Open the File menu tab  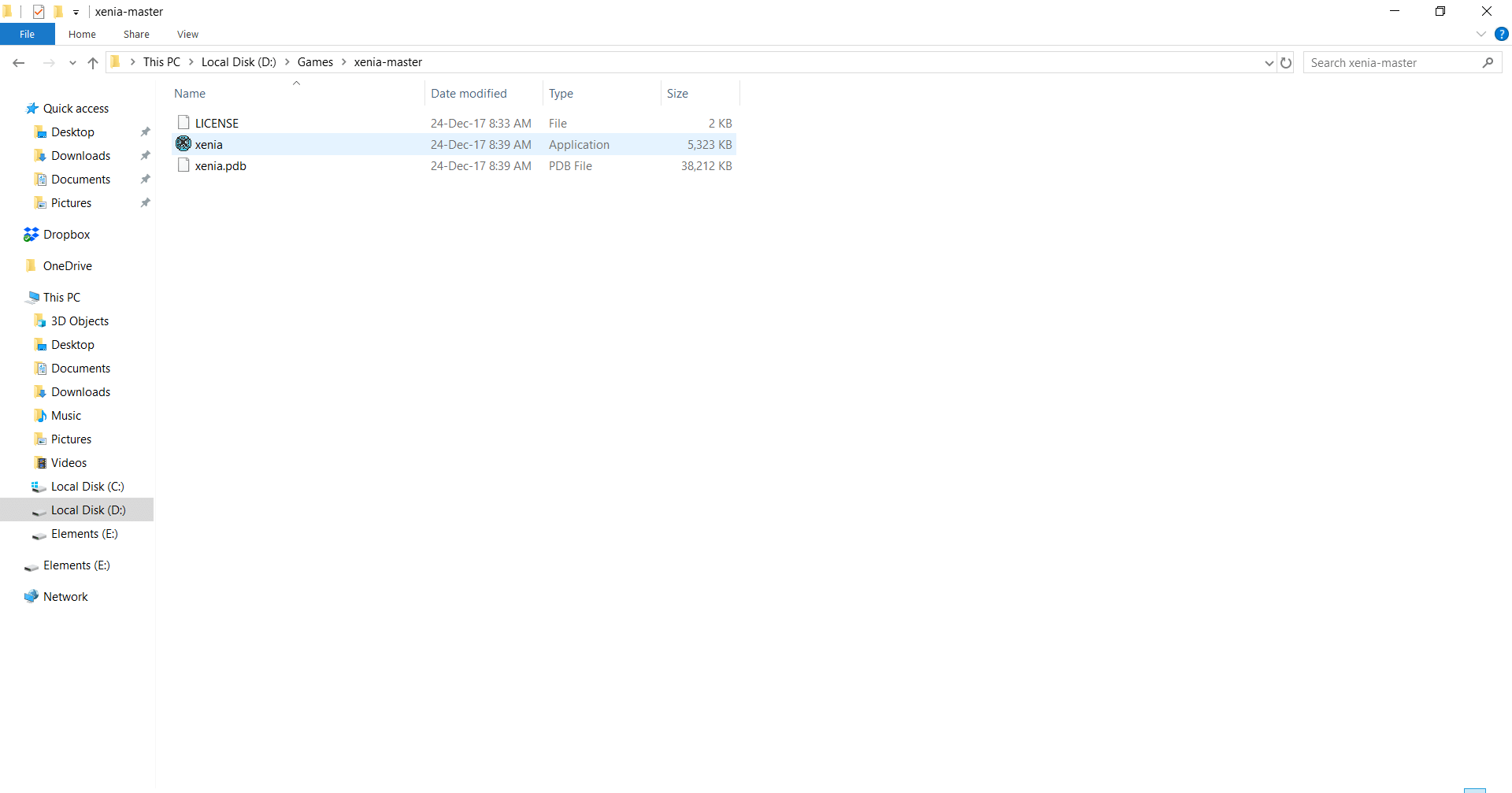(27, 34)
